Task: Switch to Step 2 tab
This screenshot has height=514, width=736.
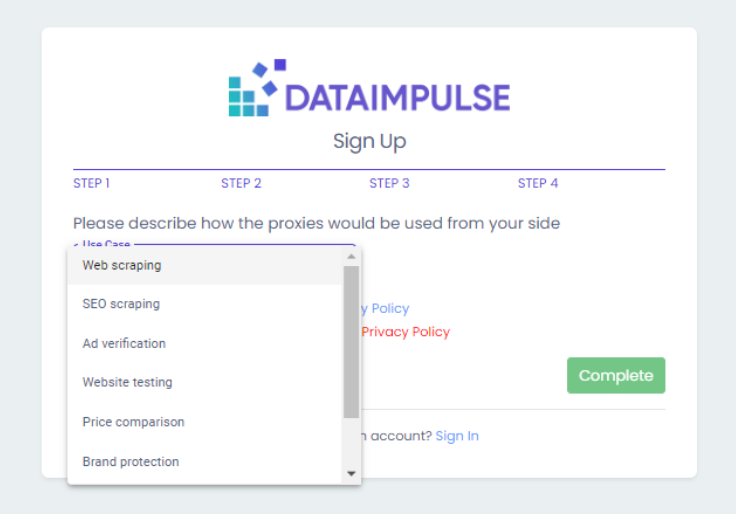Action: [241, 183]
